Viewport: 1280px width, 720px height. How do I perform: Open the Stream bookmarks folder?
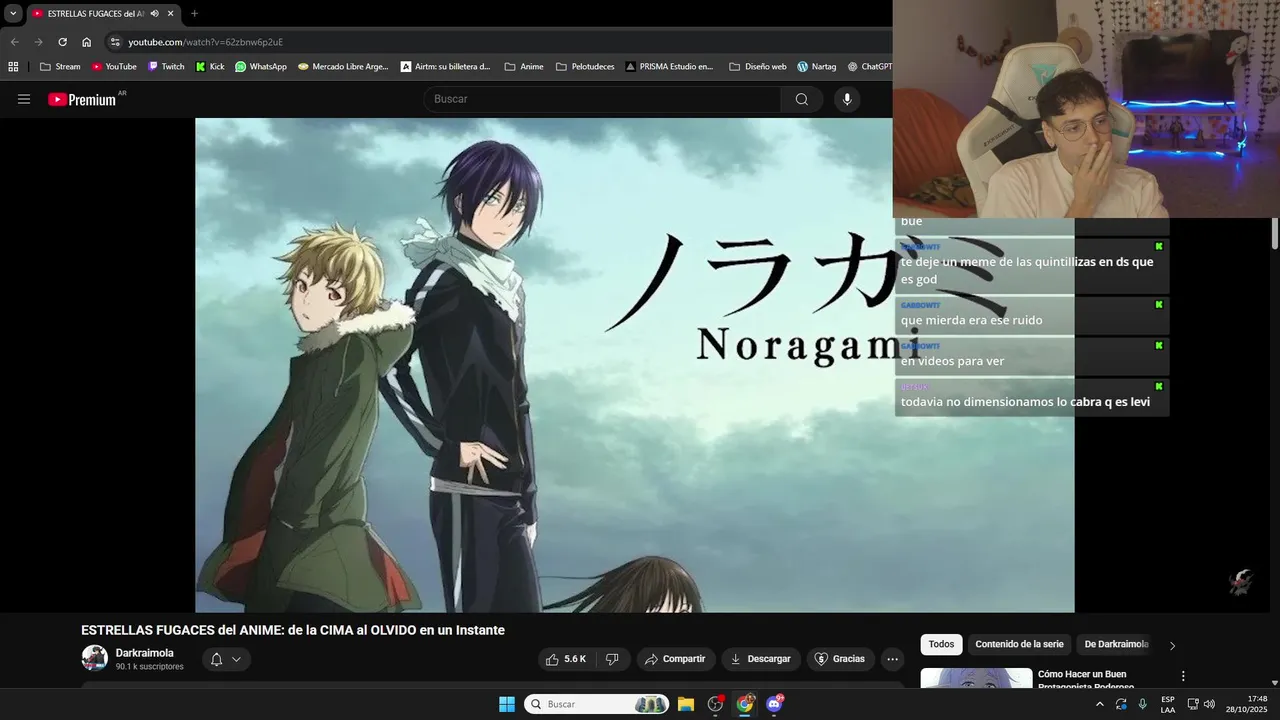[x=60, y=67]
